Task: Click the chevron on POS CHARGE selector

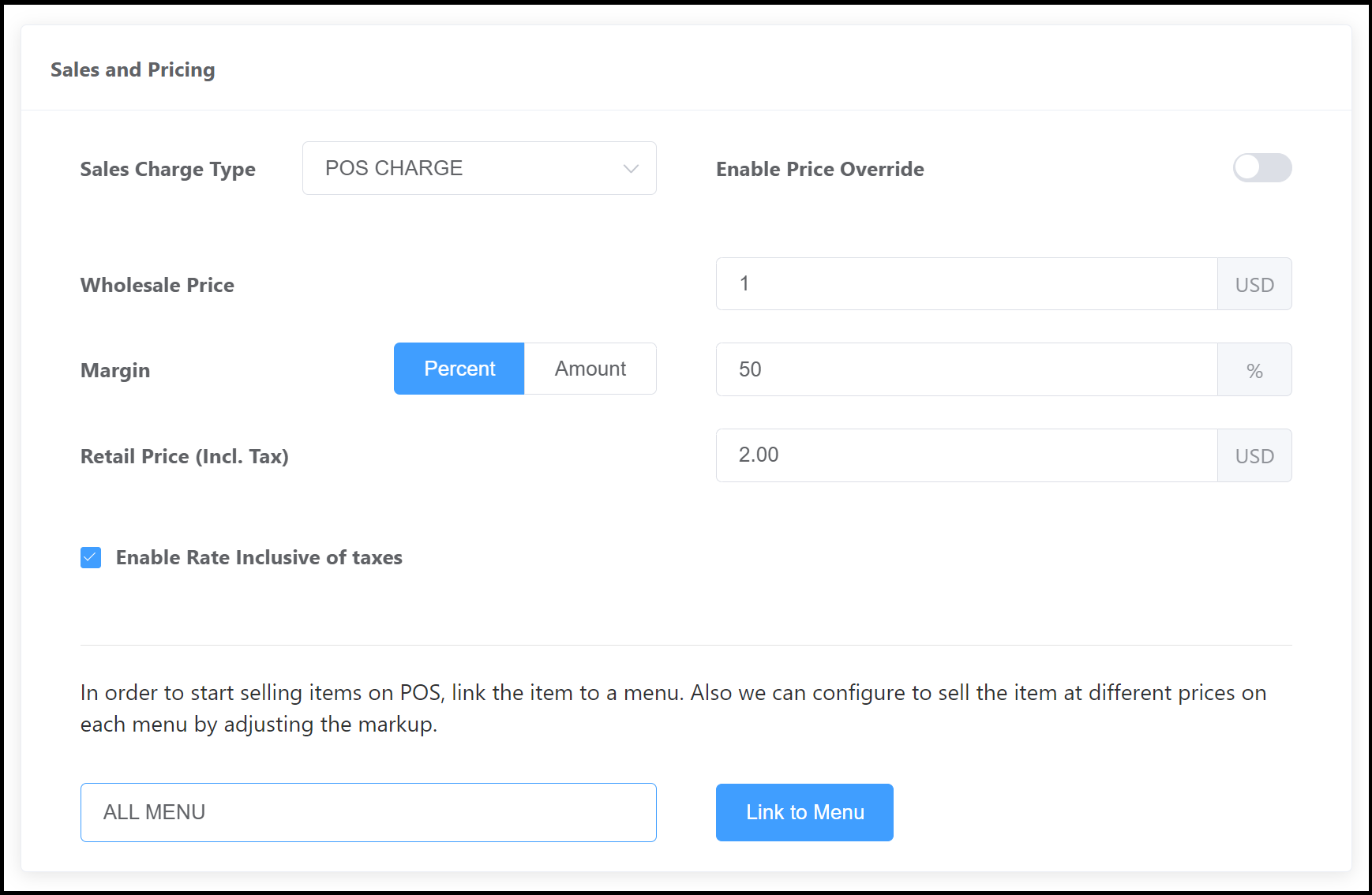Action: coord(630,168)
